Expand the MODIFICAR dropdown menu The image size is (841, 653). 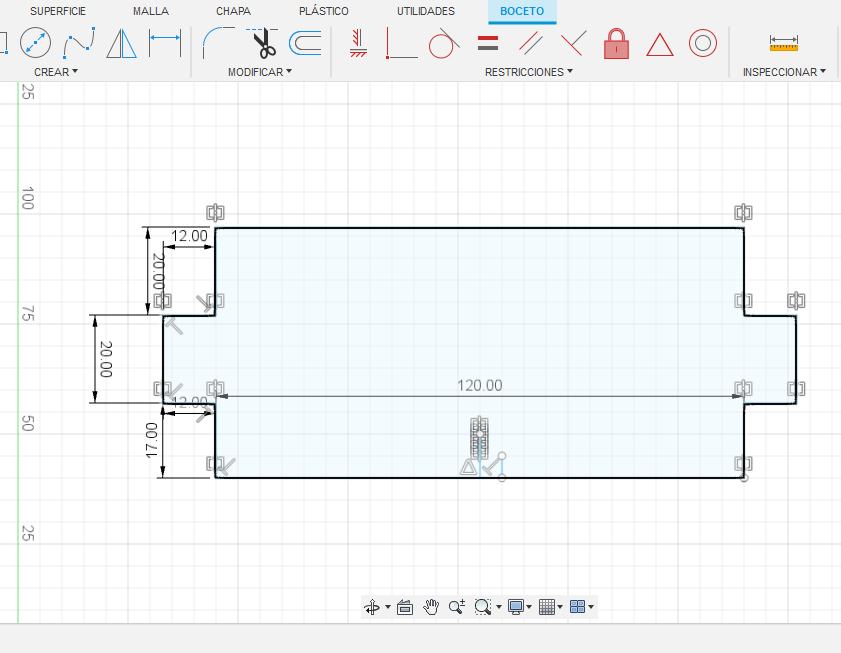pos(260,72)
